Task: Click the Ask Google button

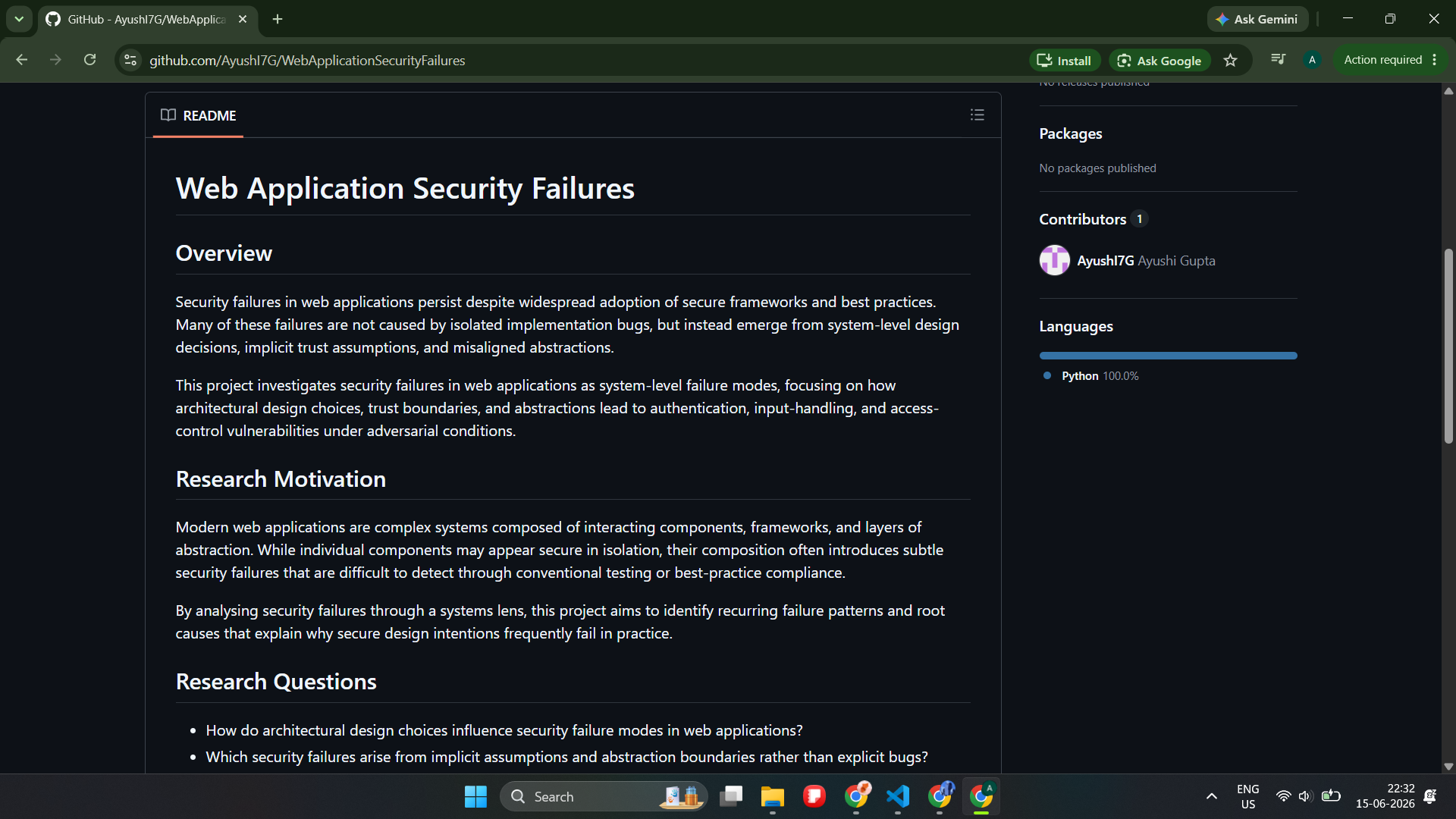Action: 1159,60
